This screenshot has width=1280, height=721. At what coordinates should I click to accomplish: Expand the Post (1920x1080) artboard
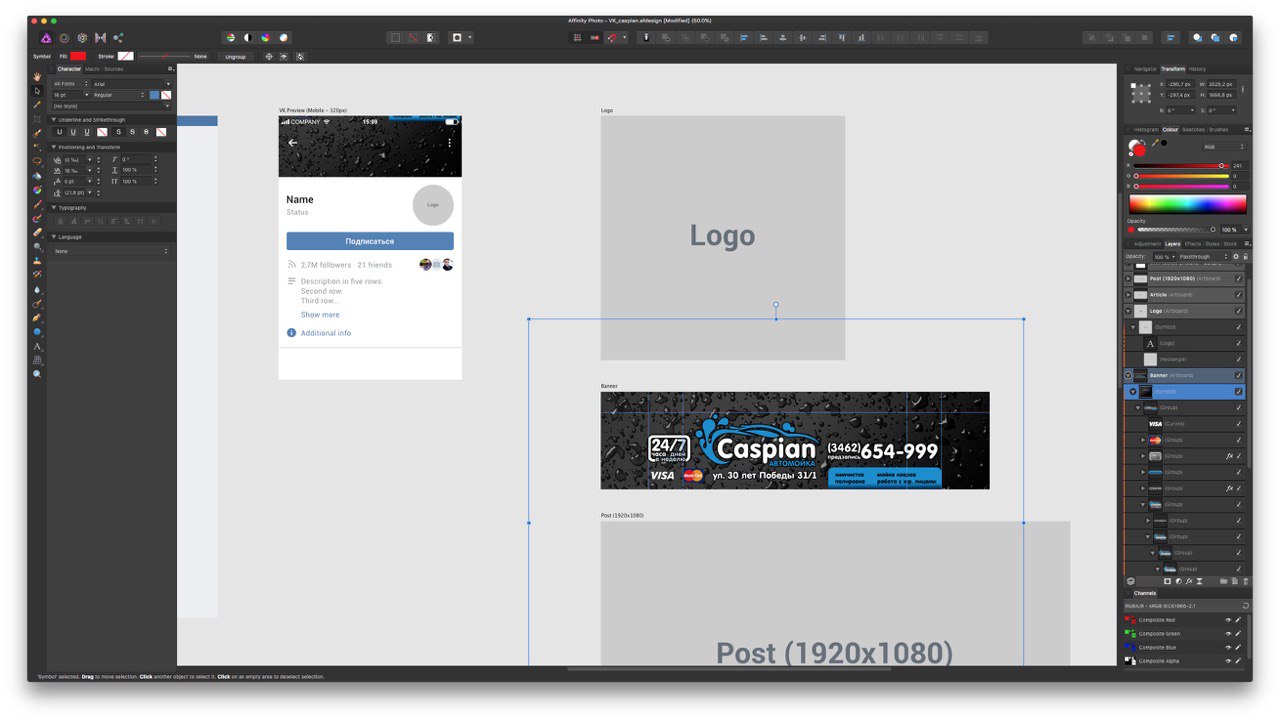[1129, 279]
